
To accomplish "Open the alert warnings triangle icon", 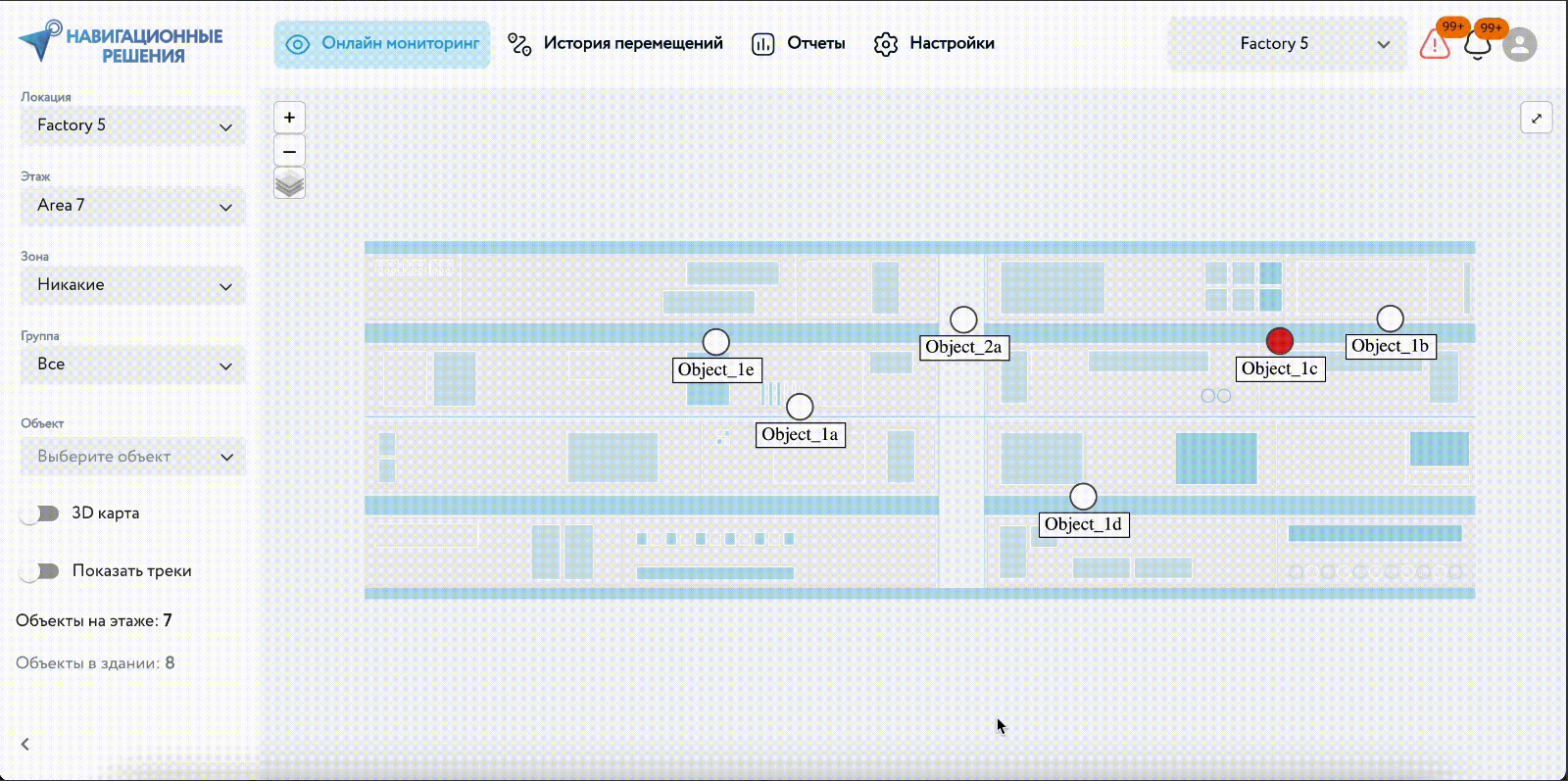I will tap(1435, 44).
